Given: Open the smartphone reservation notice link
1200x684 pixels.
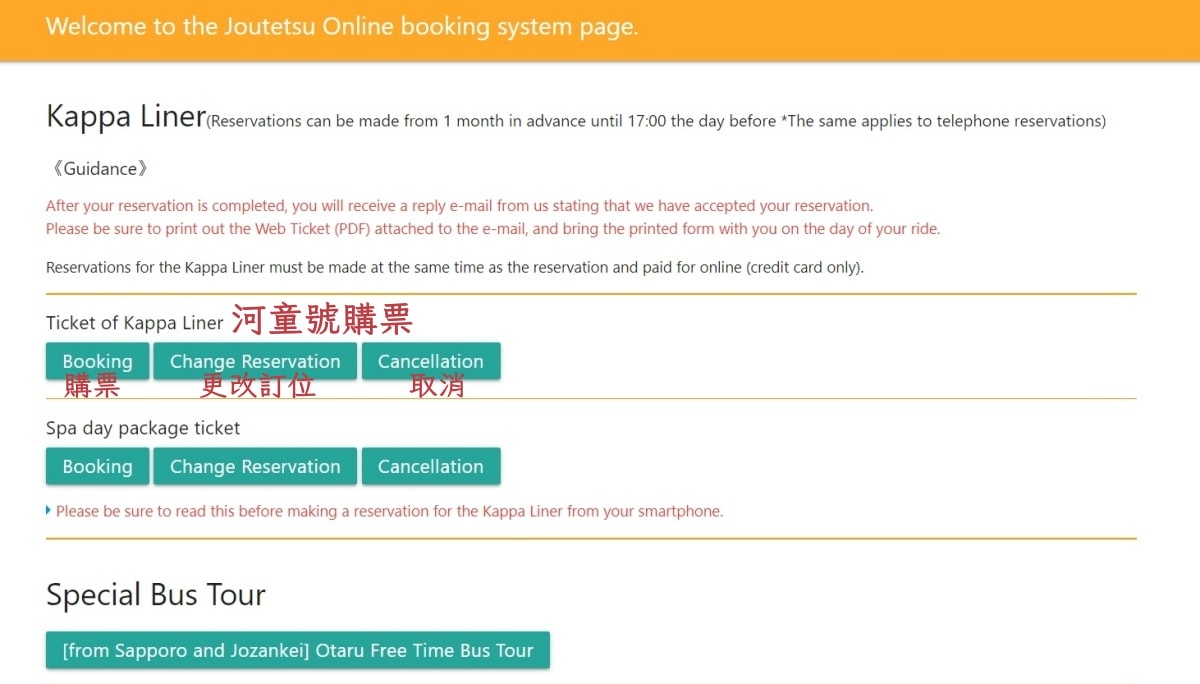Looking at the screenshot, I should [x=389, y=511].
